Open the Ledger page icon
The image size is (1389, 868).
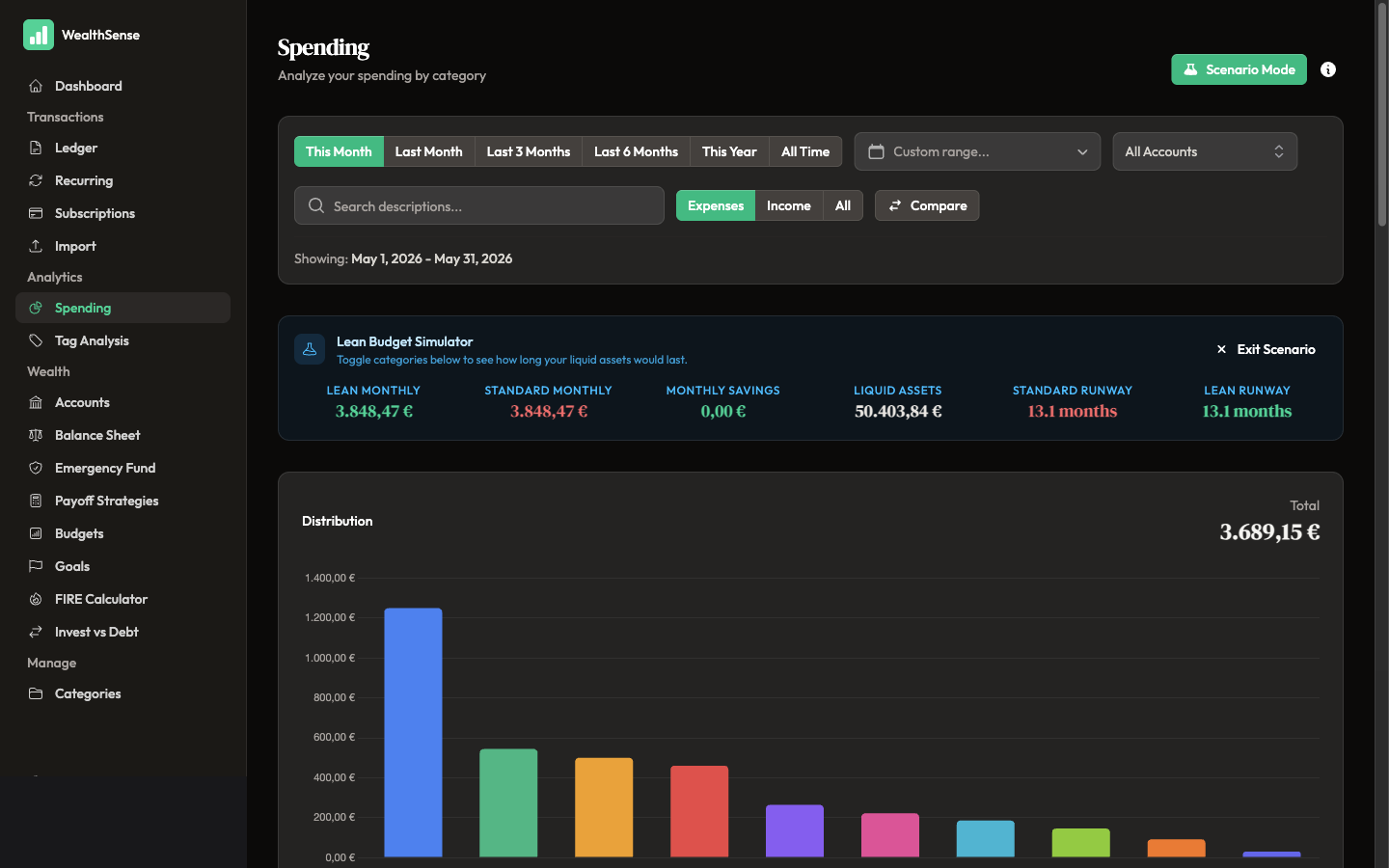pyautogui.click(x=36, y=148)
